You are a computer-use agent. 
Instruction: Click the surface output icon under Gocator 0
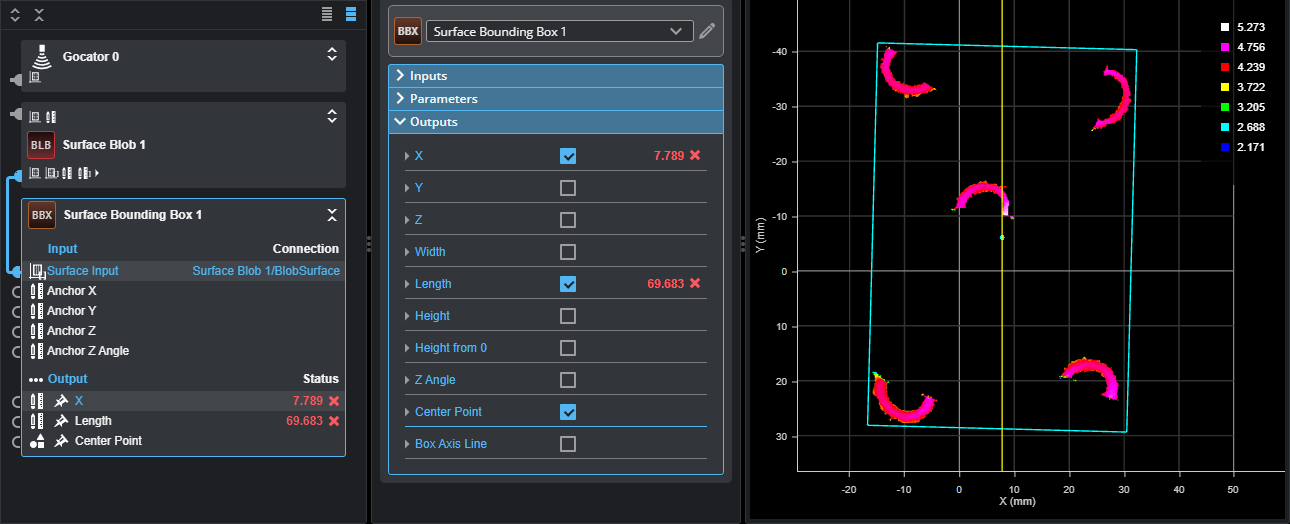coord(35,77)
